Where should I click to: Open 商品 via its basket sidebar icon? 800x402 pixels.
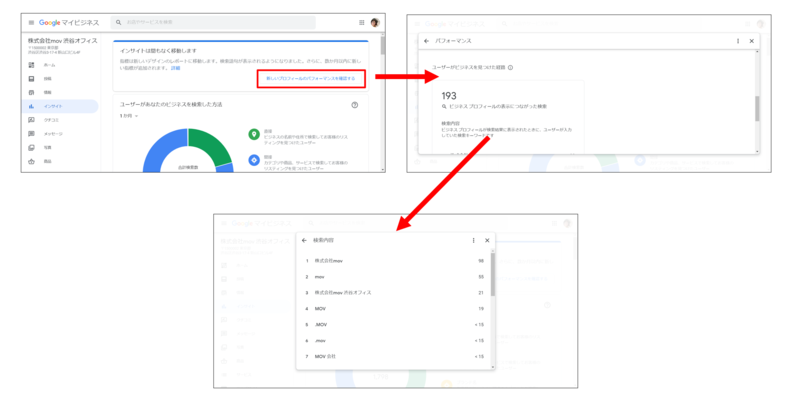32,161
